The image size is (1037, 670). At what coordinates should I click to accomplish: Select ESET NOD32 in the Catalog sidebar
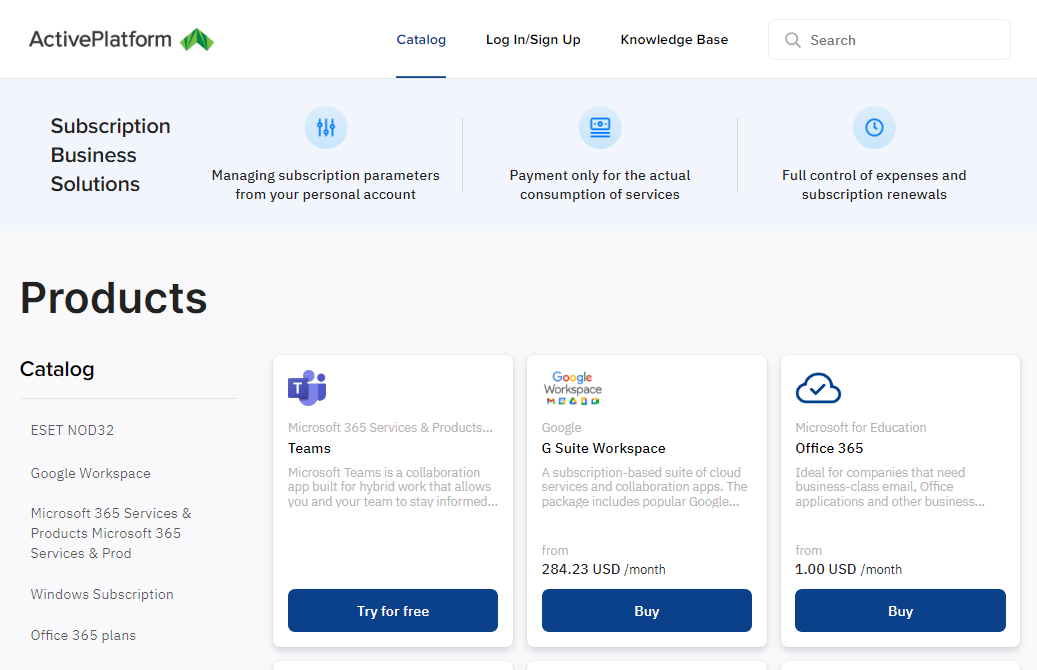pos(72,430)
